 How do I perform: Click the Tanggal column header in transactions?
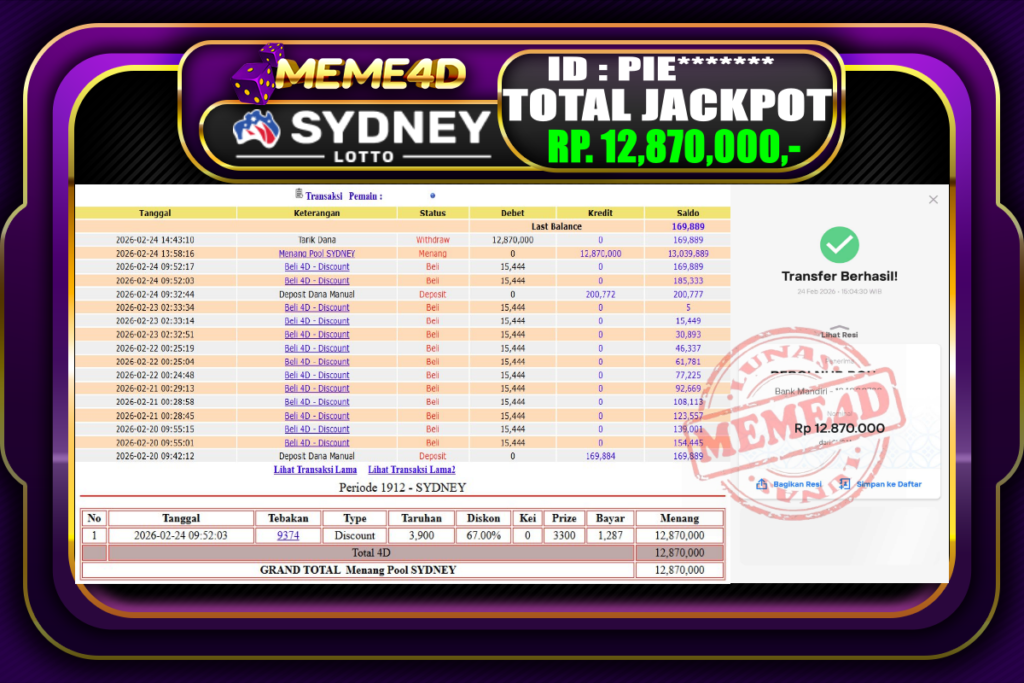click(x=155, y=213)
